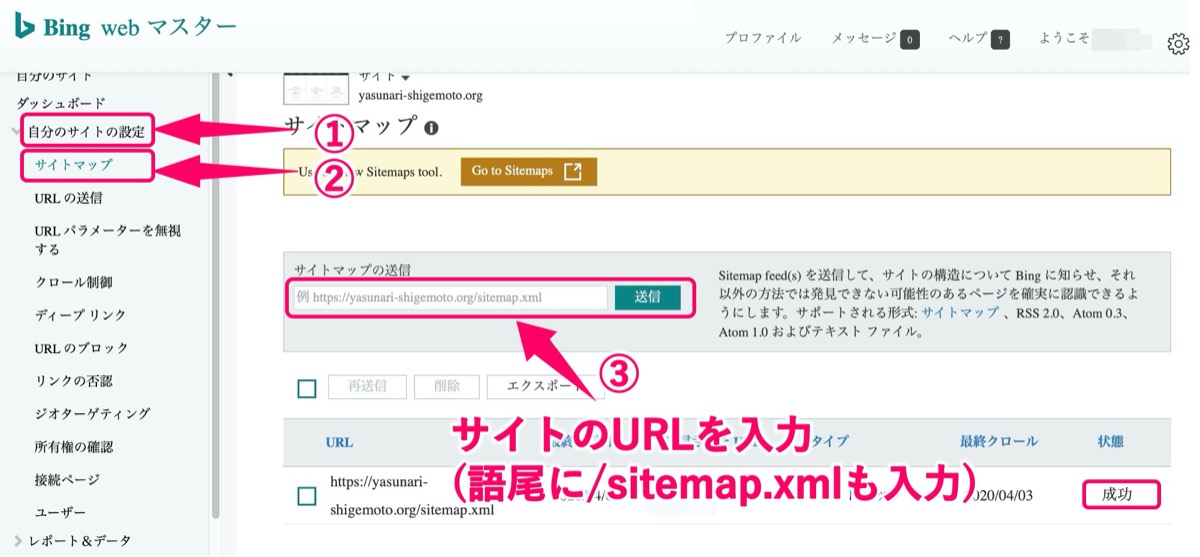Sort by 最終クロール column header

click(x=998, y=441)
